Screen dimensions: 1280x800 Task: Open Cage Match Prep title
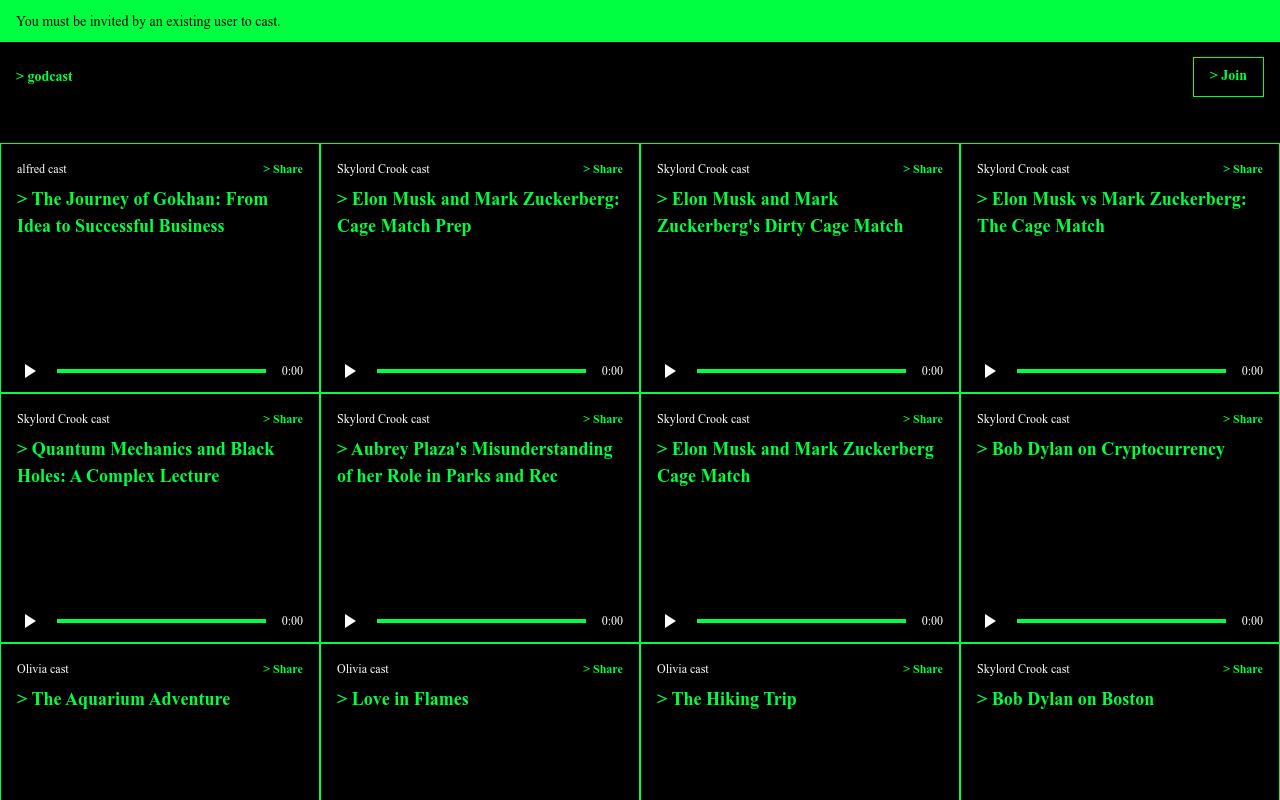coord(478,212)
